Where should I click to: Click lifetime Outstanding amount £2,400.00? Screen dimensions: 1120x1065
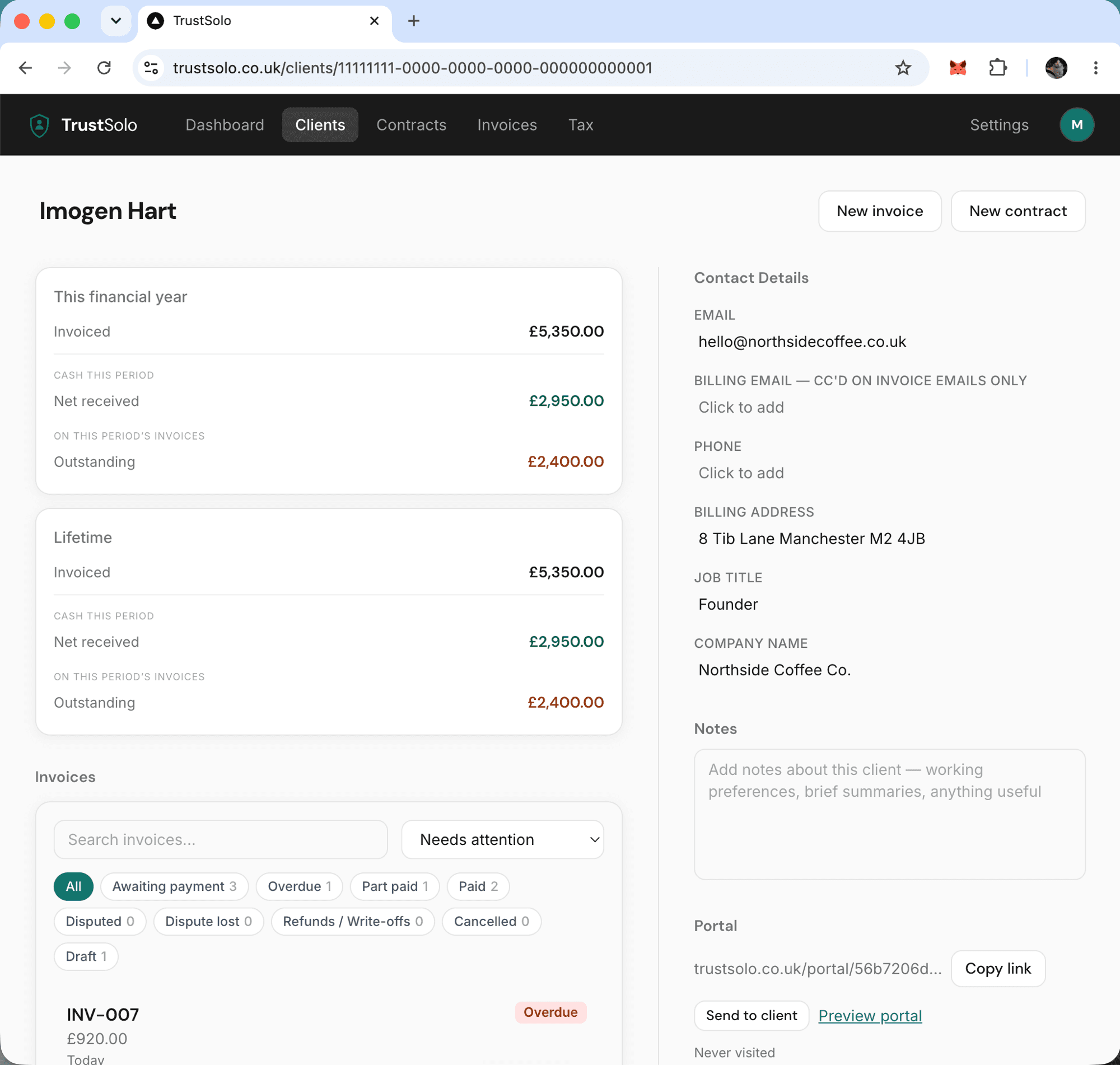(x=566, y=702)
